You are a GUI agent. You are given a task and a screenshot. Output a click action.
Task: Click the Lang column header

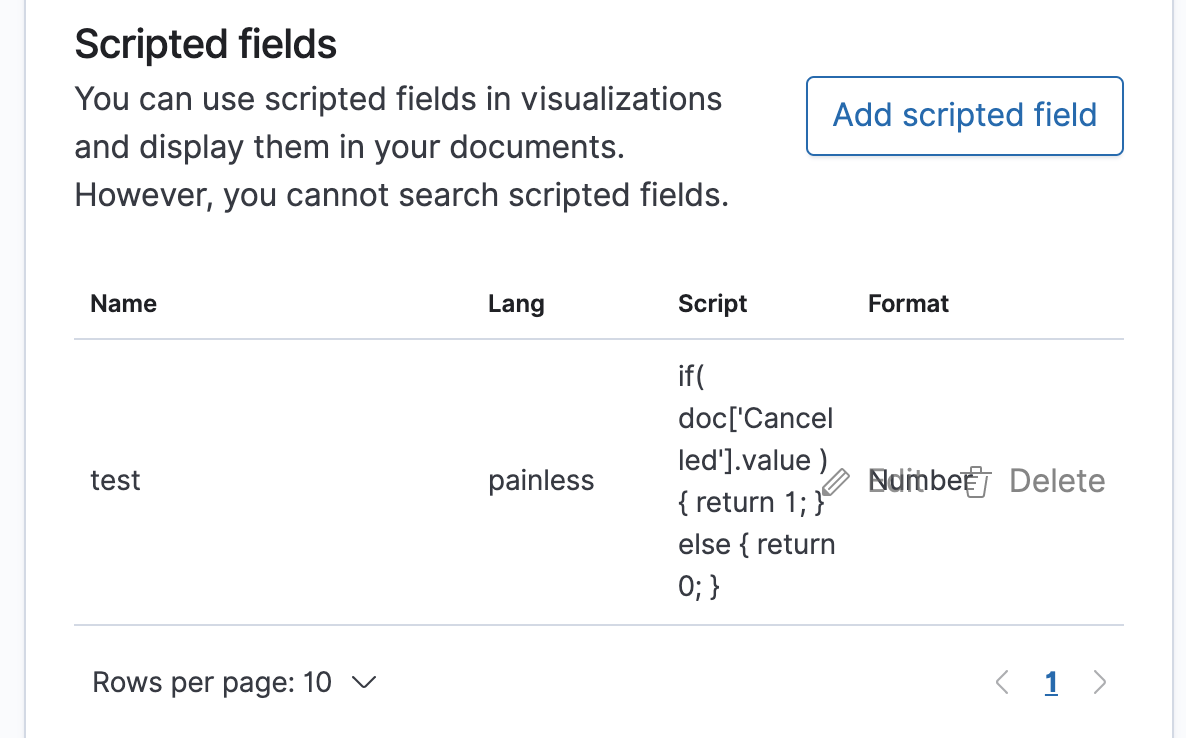coord(516,303)
